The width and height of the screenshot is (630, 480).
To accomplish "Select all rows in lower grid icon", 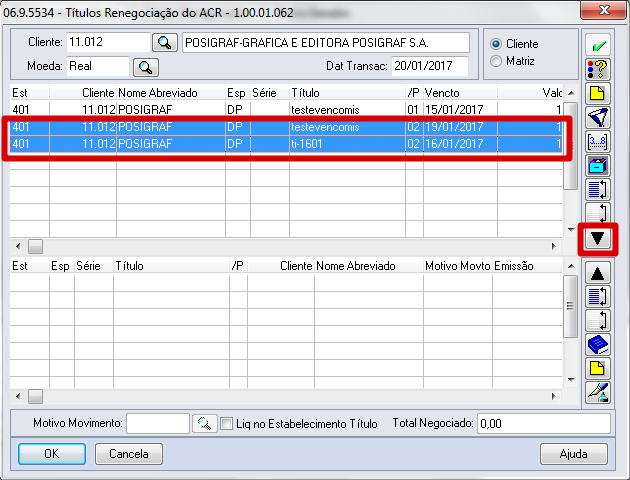I will [598, 296].
